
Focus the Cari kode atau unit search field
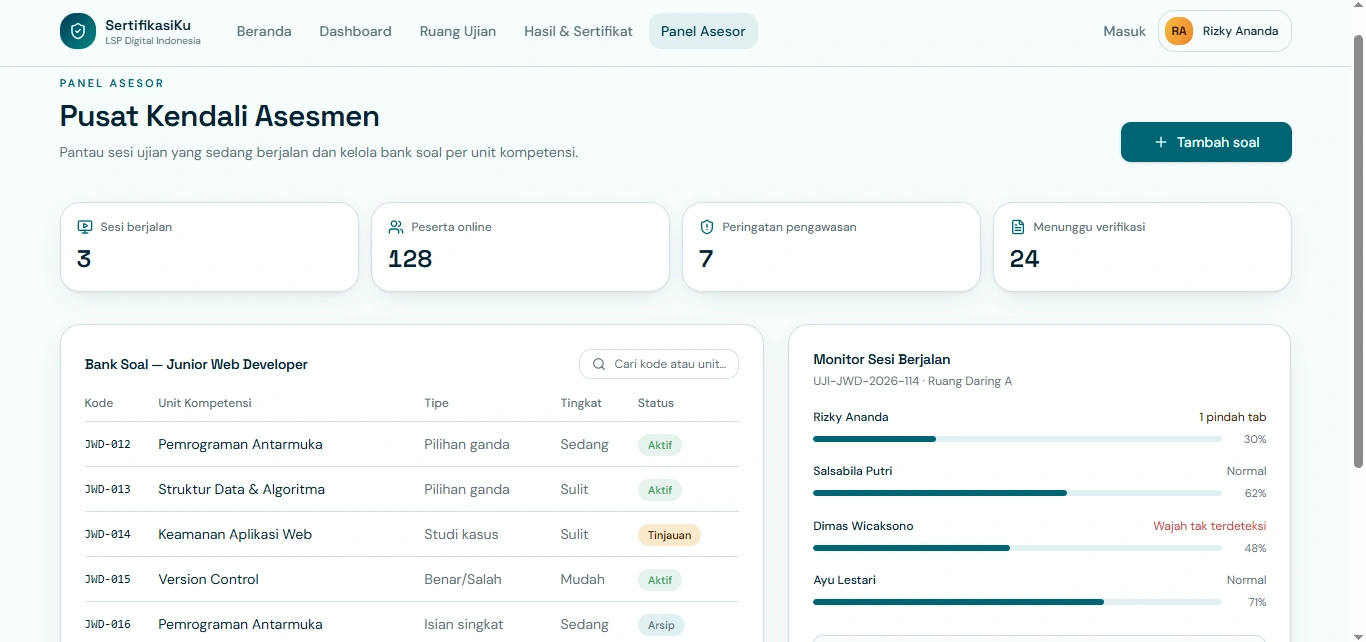point(659,364)
